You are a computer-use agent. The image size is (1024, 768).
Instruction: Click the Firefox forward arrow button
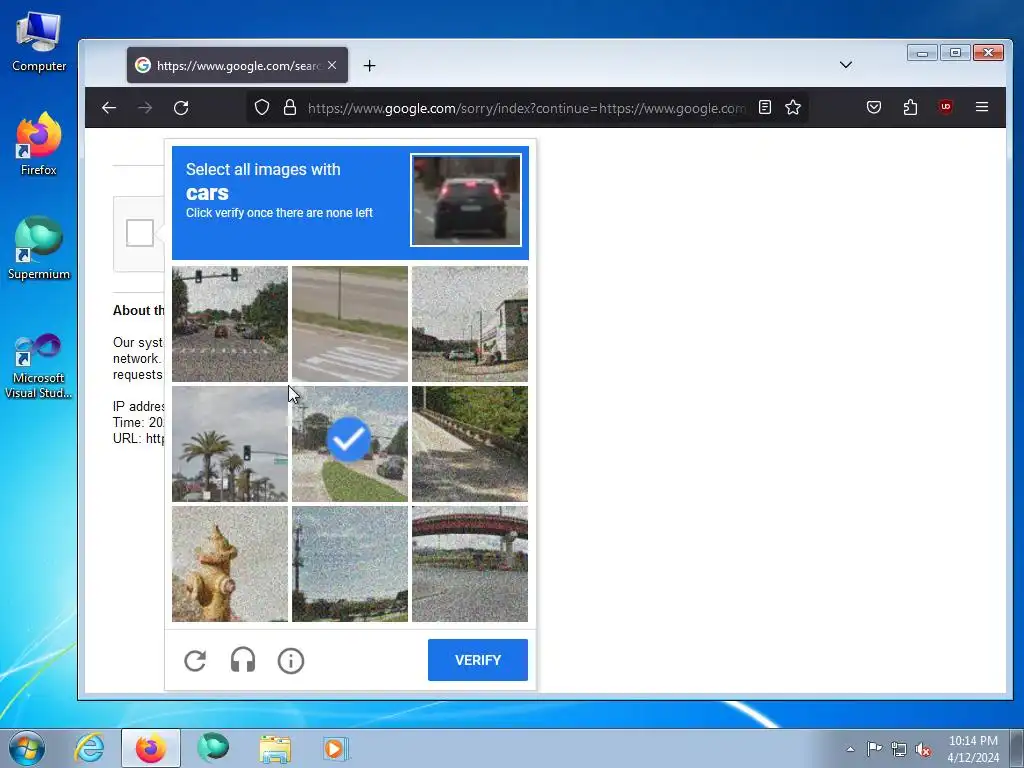tap(145, 108)
